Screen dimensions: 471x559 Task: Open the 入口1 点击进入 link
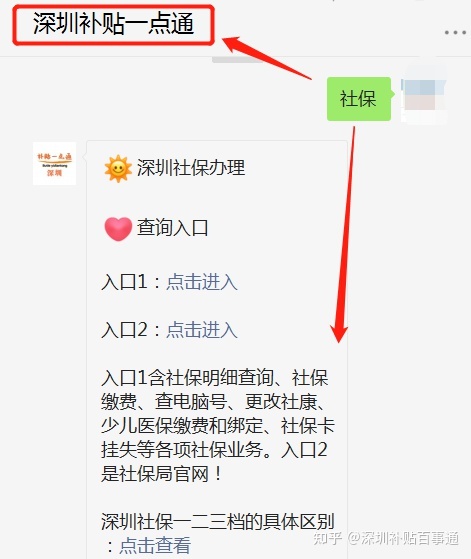(x=202, y=282)
